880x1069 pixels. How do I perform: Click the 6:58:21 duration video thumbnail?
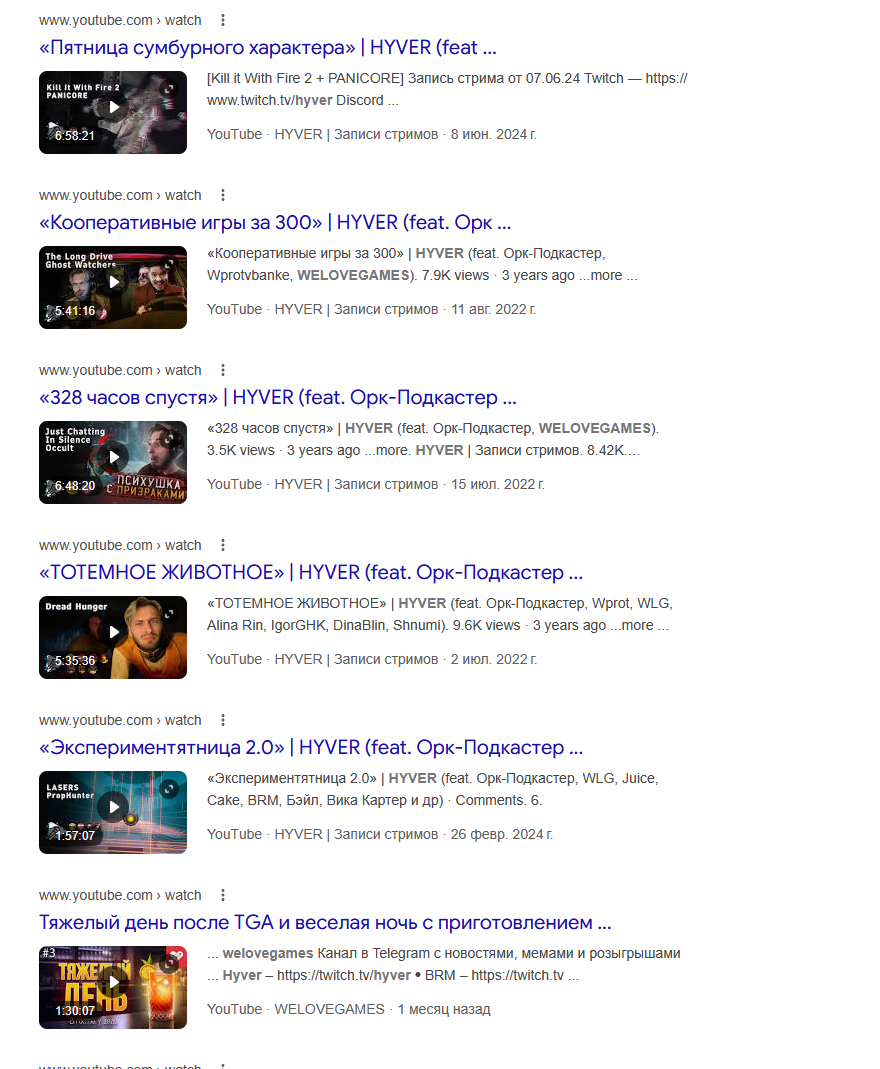(112, 112)
